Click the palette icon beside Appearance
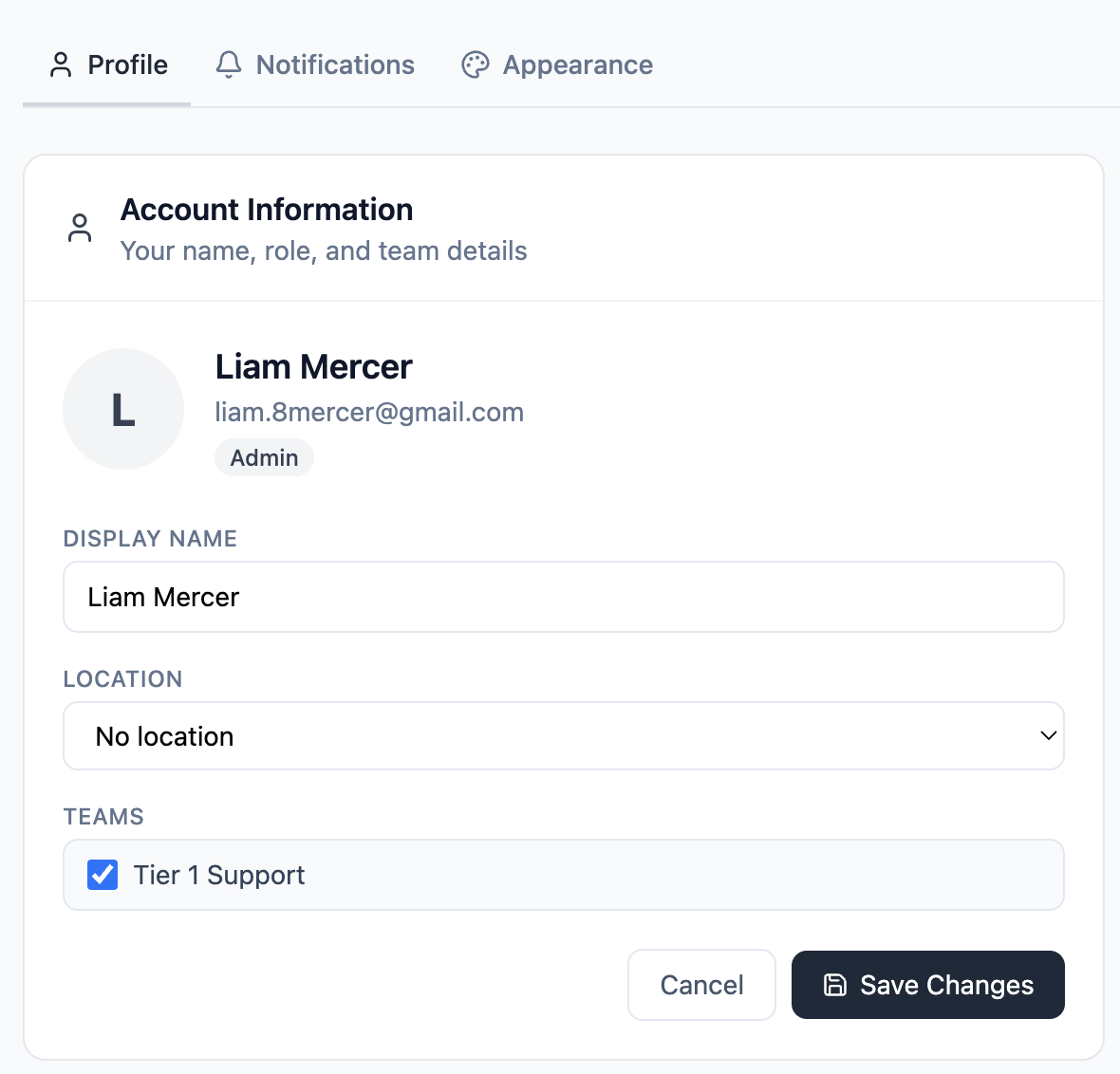1120x1074 pixels. 476,65
